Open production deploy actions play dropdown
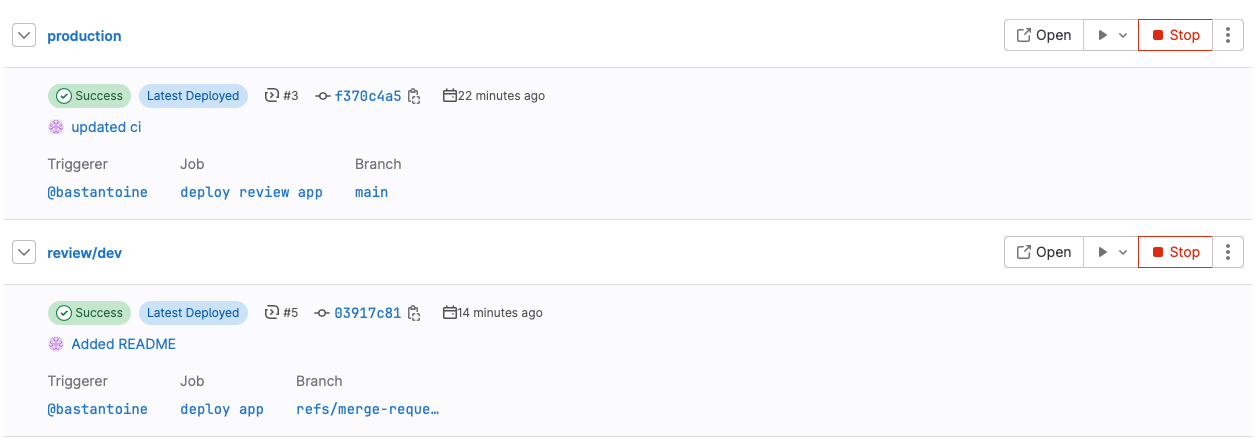This screenshot has height=438, width=1256. tap(1111, 35)
